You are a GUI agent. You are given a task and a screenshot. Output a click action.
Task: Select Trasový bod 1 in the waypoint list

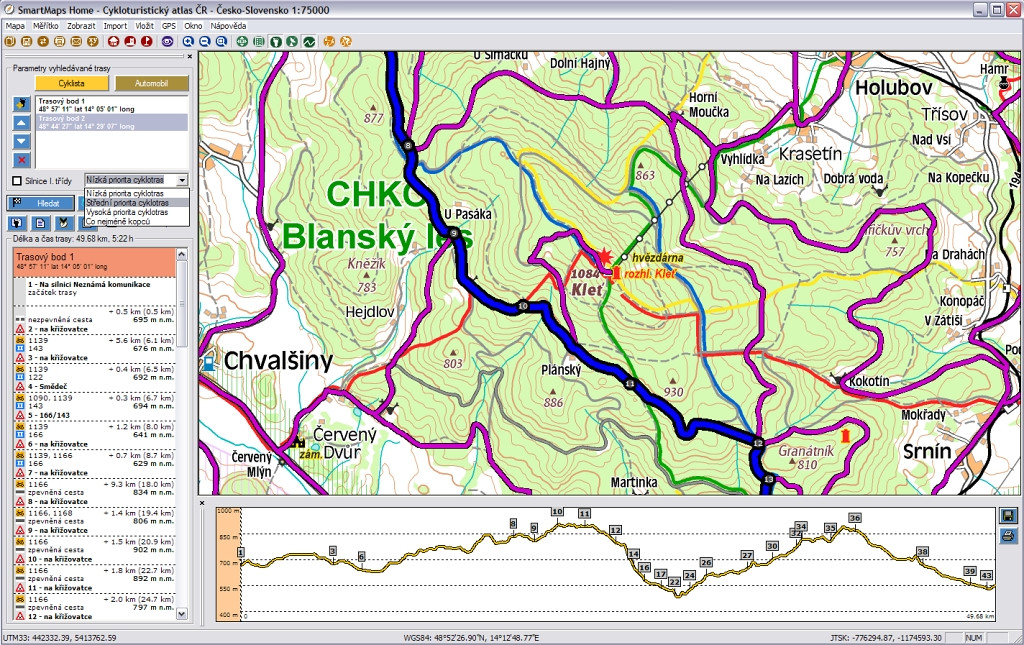click(112, 105)
